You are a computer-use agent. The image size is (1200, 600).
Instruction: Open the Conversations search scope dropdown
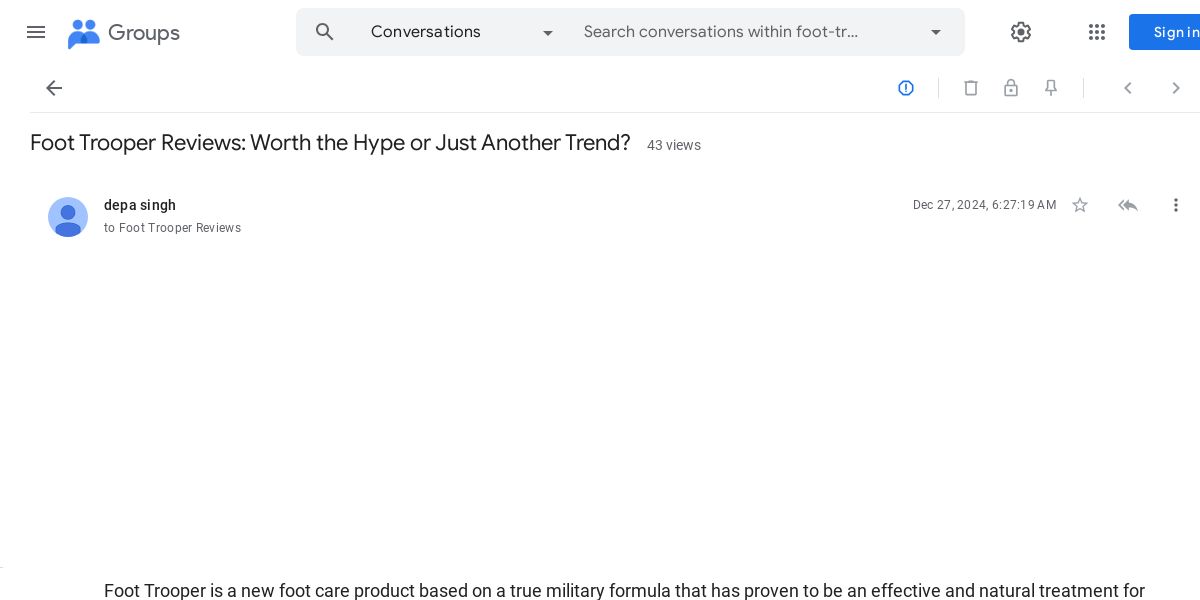462,32
